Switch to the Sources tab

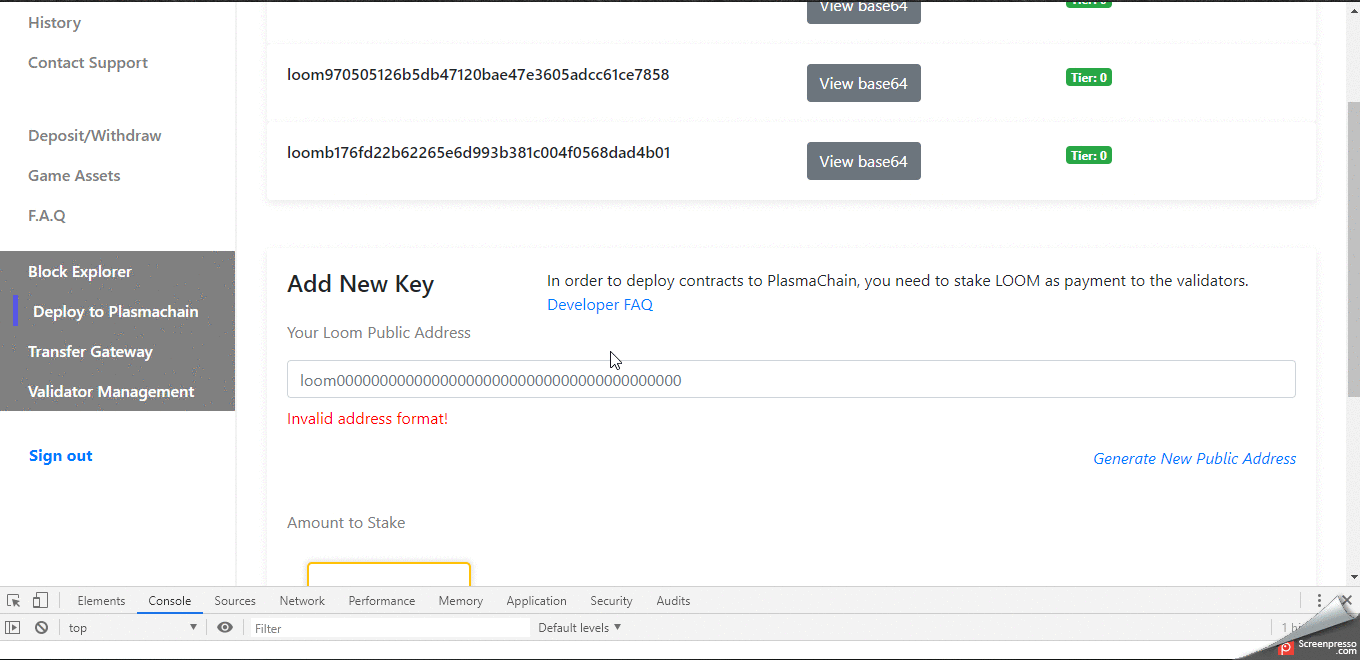click(x=235, y=600)
